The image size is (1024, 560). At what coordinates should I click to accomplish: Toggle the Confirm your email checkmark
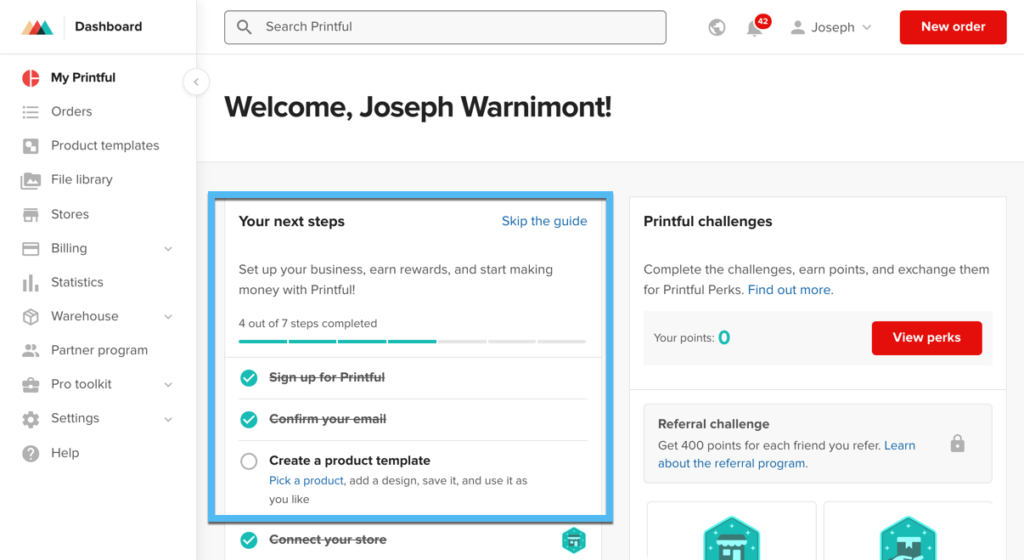tap(249, 419)
